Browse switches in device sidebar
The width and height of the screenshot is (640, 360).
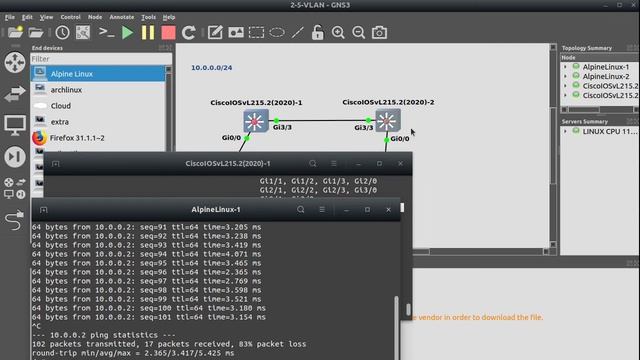tap(15, 94)
